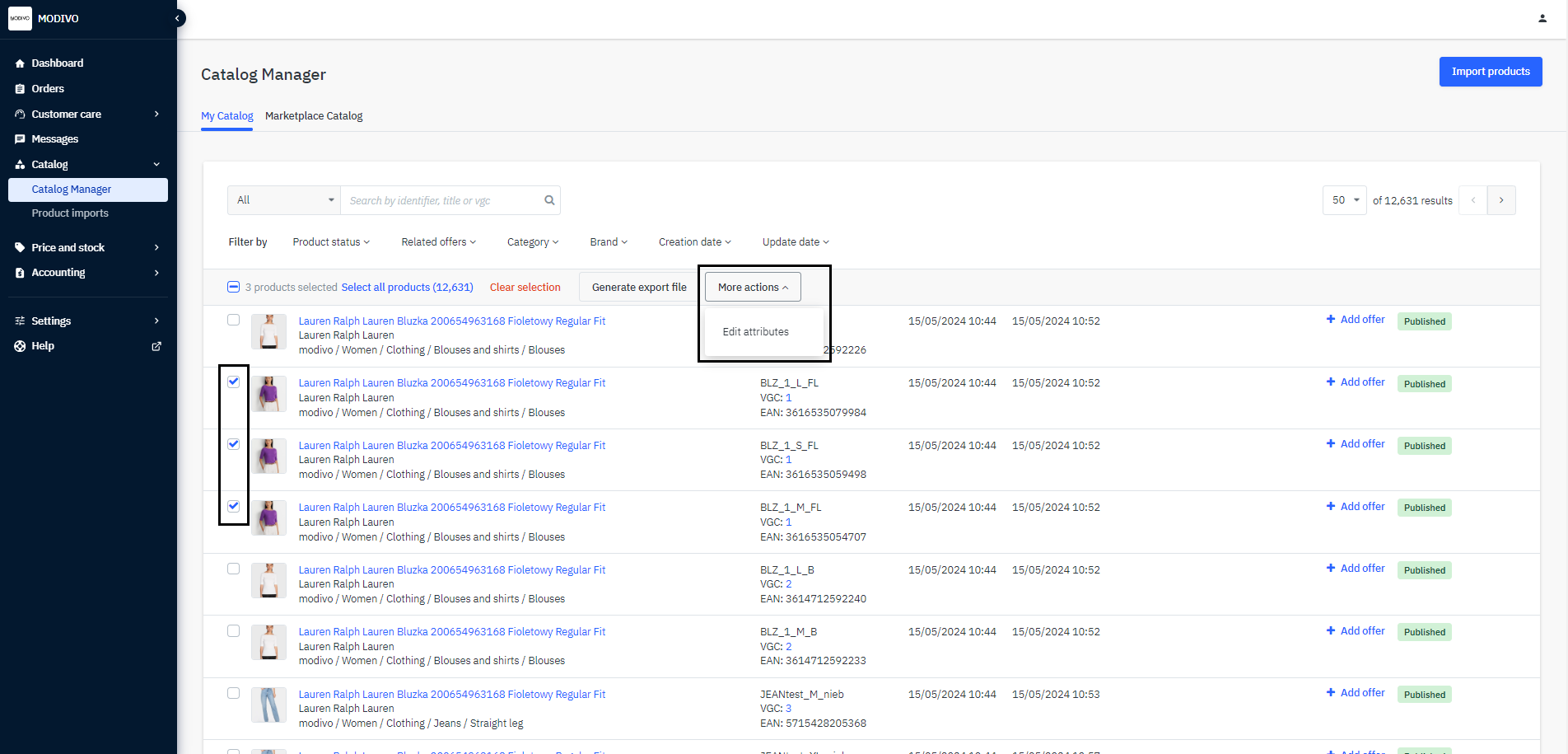1568x754 pixels.
Task: Click Clear selection
Action: pos(525,288)
